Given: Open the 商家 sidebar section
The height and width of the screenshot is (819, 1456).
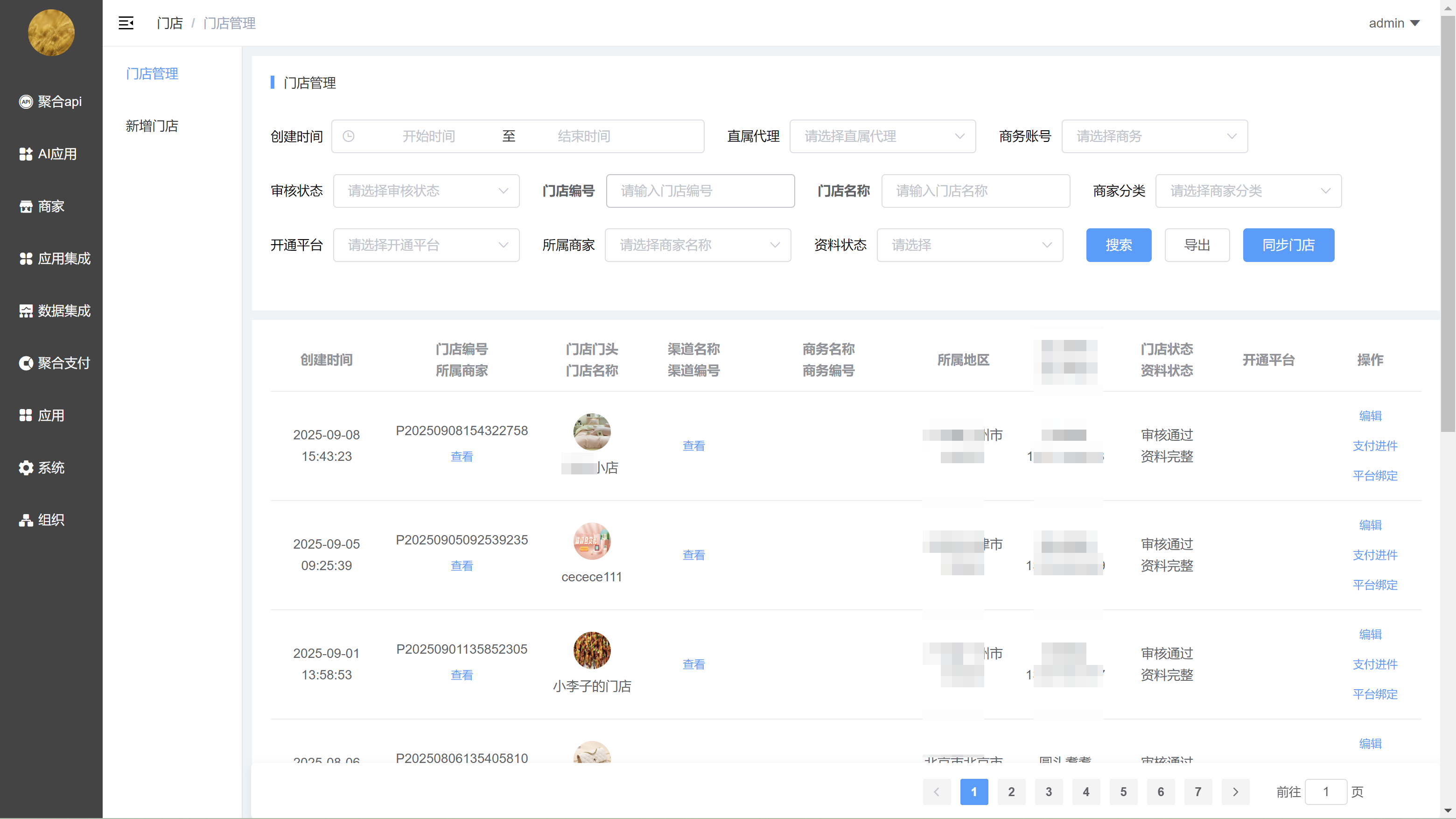Looking at the screenshot, I should pos(42,206).
